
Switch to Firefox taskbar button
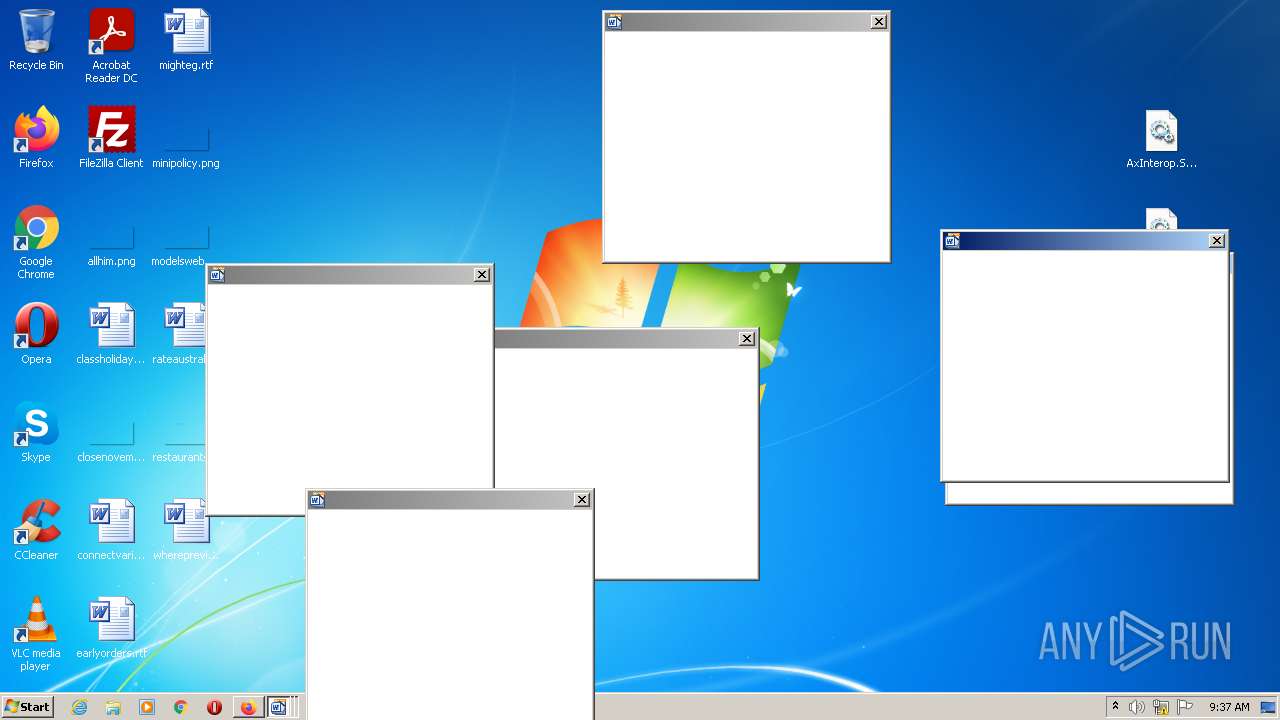coord(248,707)
